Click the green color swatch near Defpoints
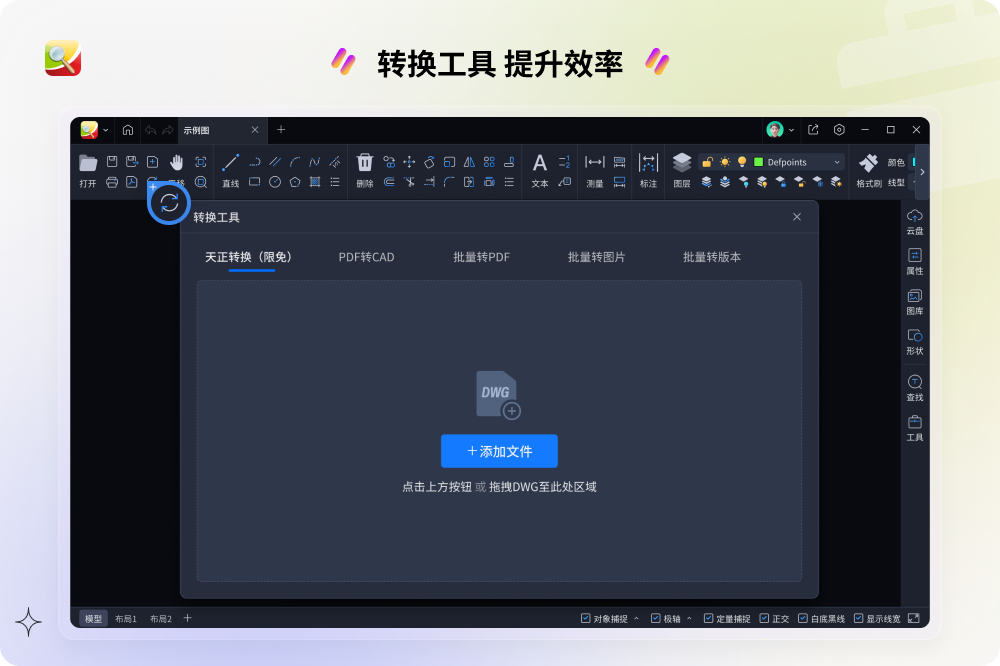 [757, 161]
